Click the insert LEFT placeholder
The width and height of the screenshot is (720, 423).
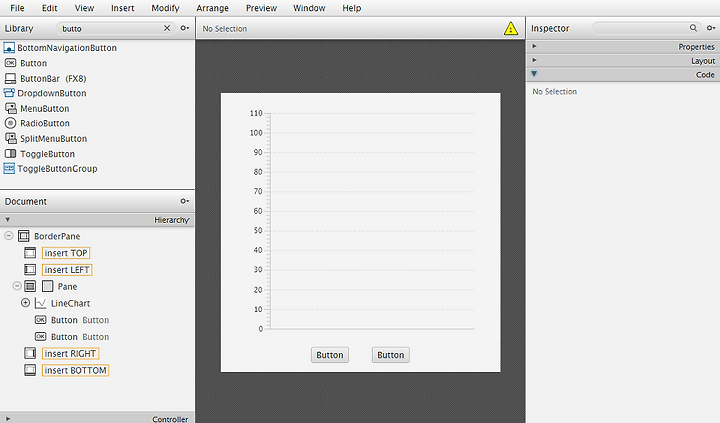coord(67,270)
